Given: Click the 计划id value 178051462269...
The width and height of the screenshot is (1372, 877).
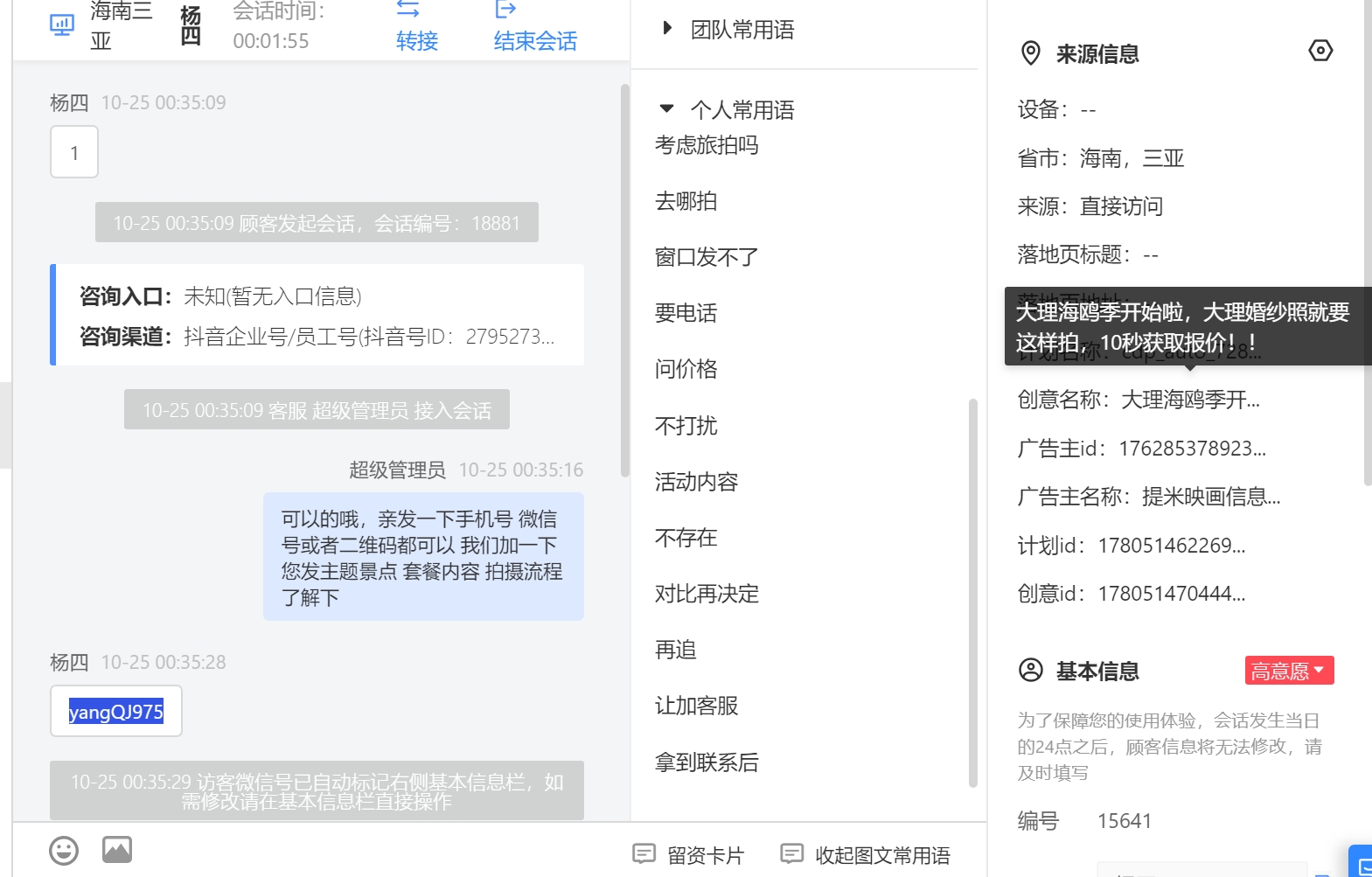Looking at the screenshot, I should (x=1171, y=546).
